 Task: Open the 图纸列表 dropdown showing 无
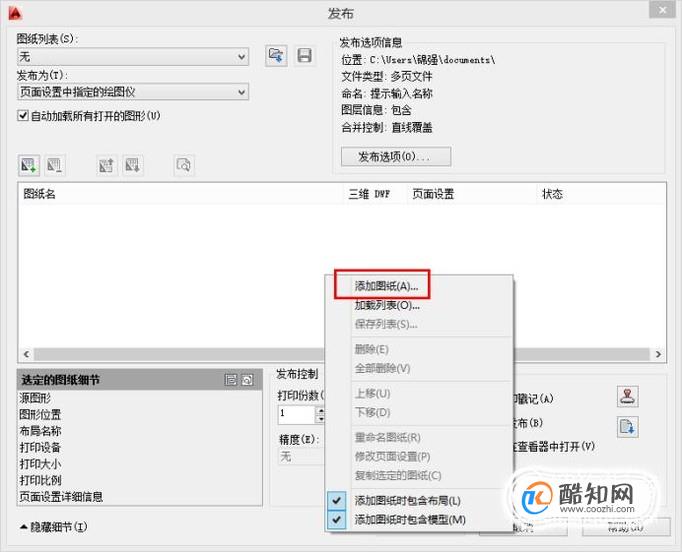pyautogui.click(x=133, y=57)
